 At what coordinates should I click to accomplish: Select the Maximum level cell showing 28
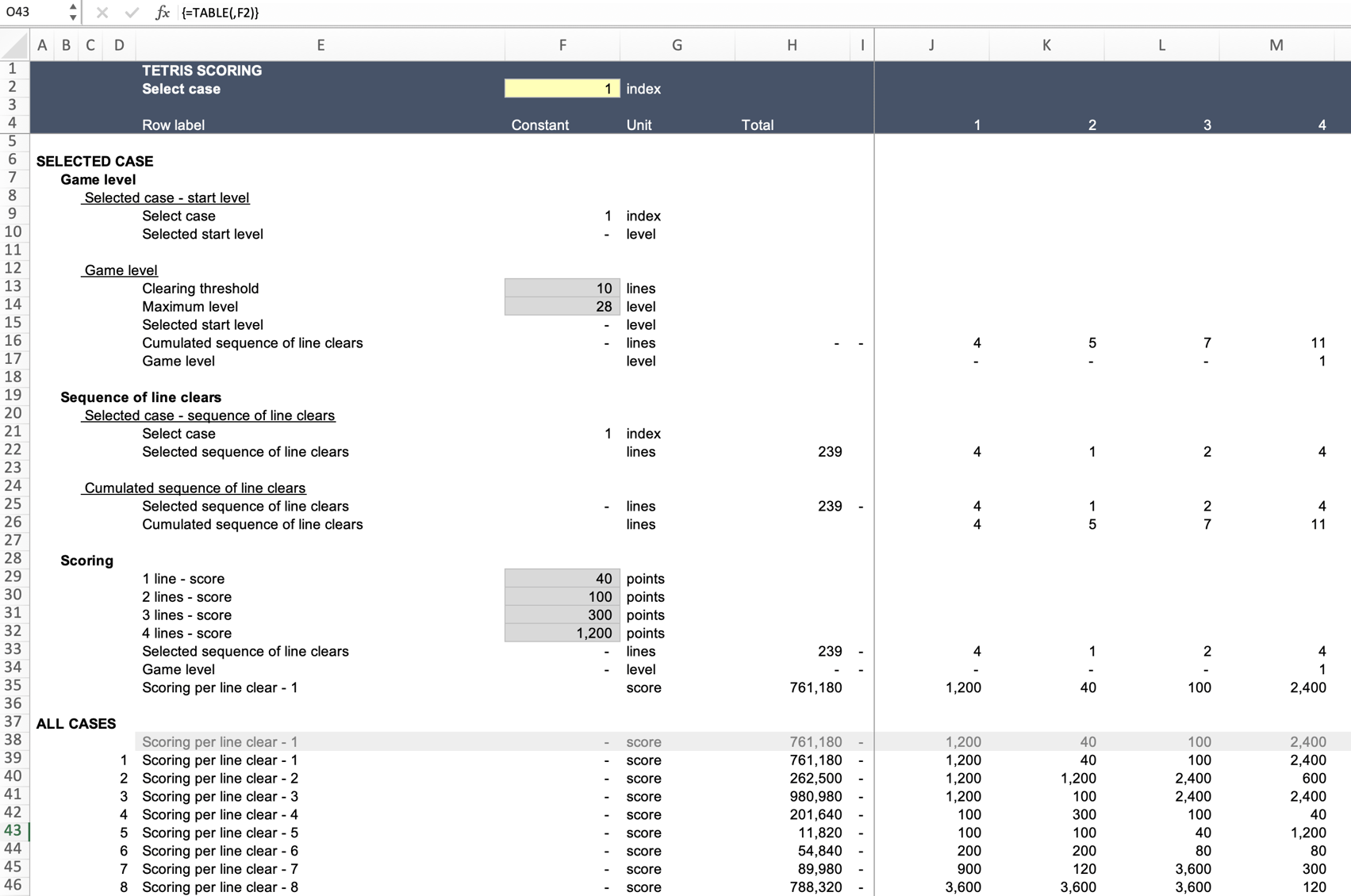(562, 306)
